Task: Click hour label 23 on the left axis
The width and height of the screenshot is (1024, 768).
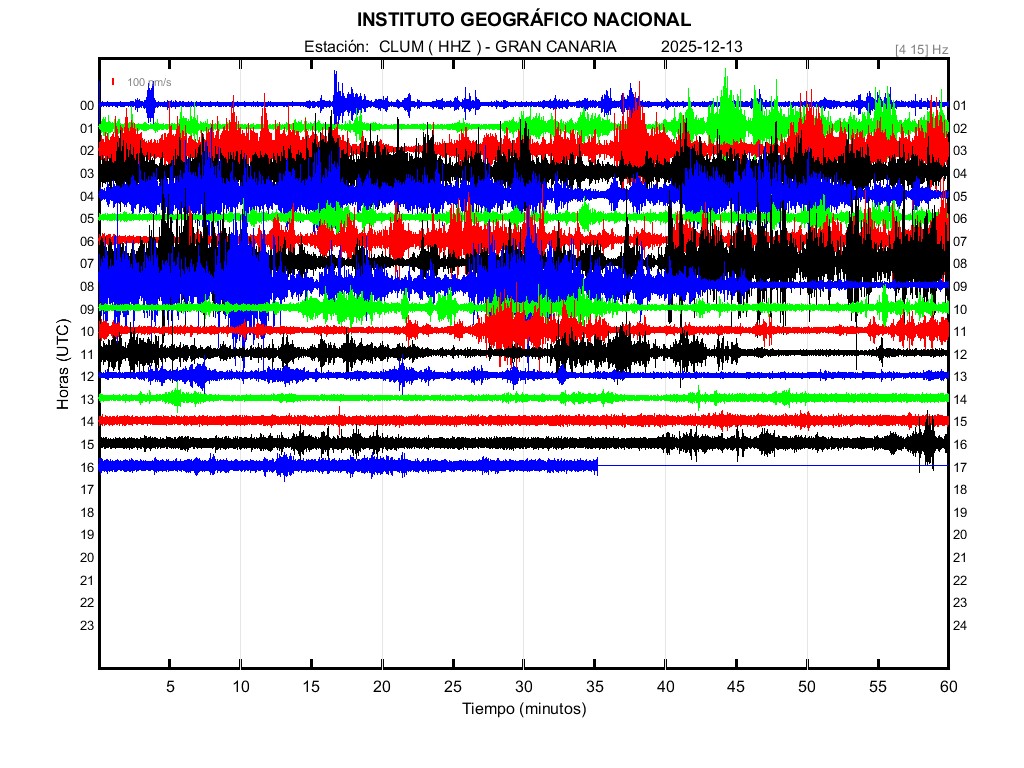Action: 87,625
